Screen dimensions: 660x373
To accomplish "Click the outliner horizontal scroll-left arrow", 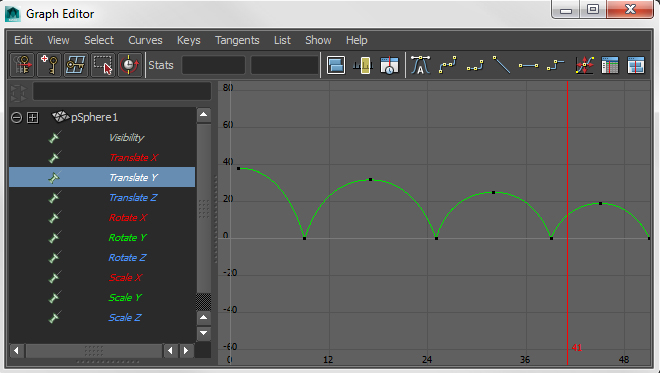I will tap(16, 350).
